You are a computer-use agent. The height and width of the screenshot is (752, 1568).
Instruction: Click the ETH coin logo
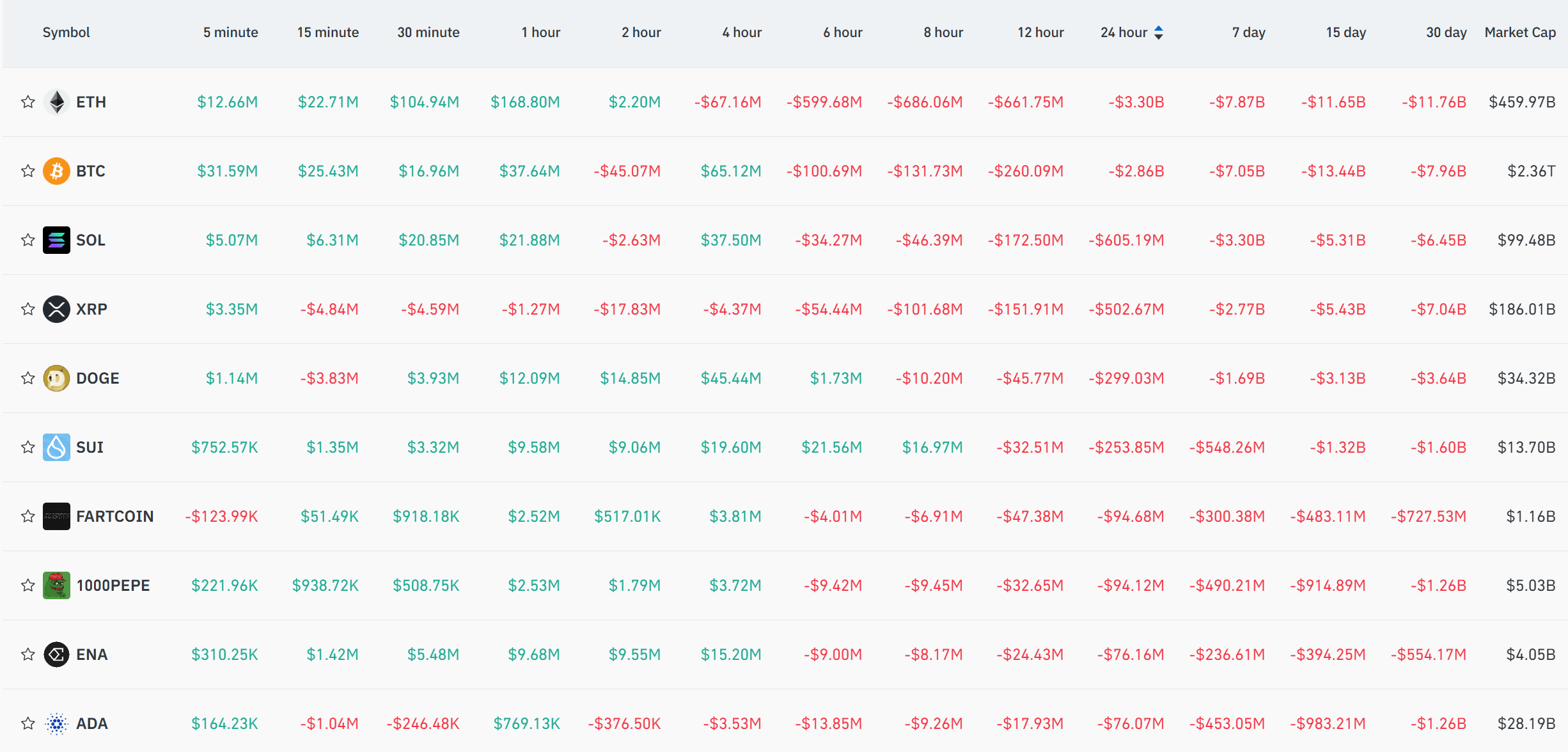tap(56, 102)
